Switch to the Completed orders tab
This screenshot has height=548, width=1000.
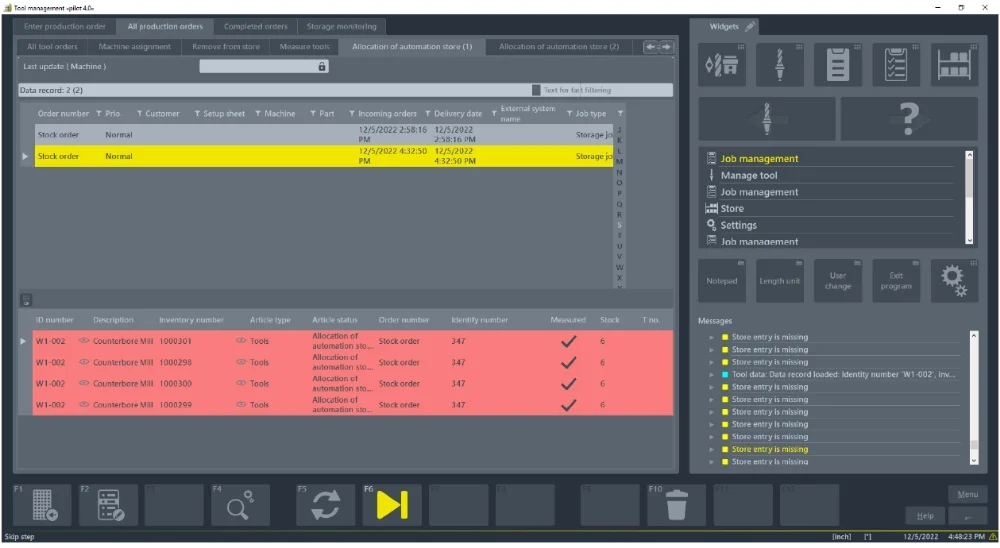point(255,27)
